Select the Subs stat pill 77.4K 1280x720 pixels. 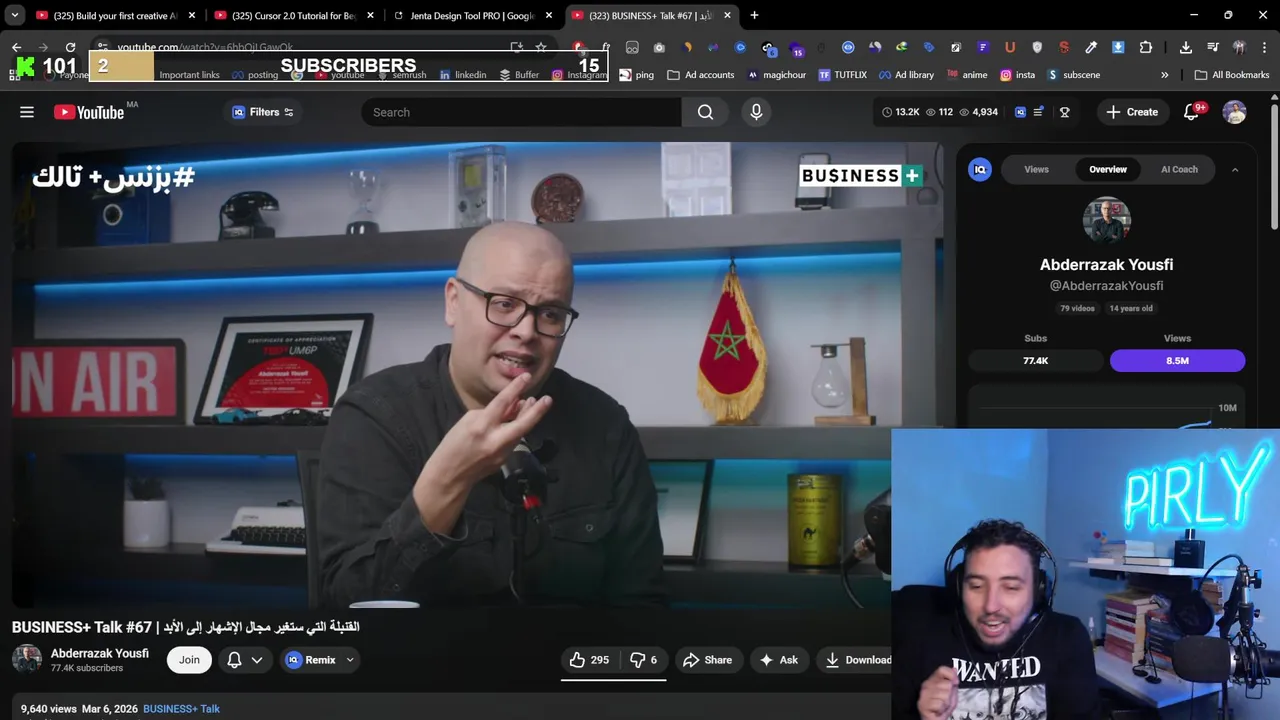pos(1036,360)
